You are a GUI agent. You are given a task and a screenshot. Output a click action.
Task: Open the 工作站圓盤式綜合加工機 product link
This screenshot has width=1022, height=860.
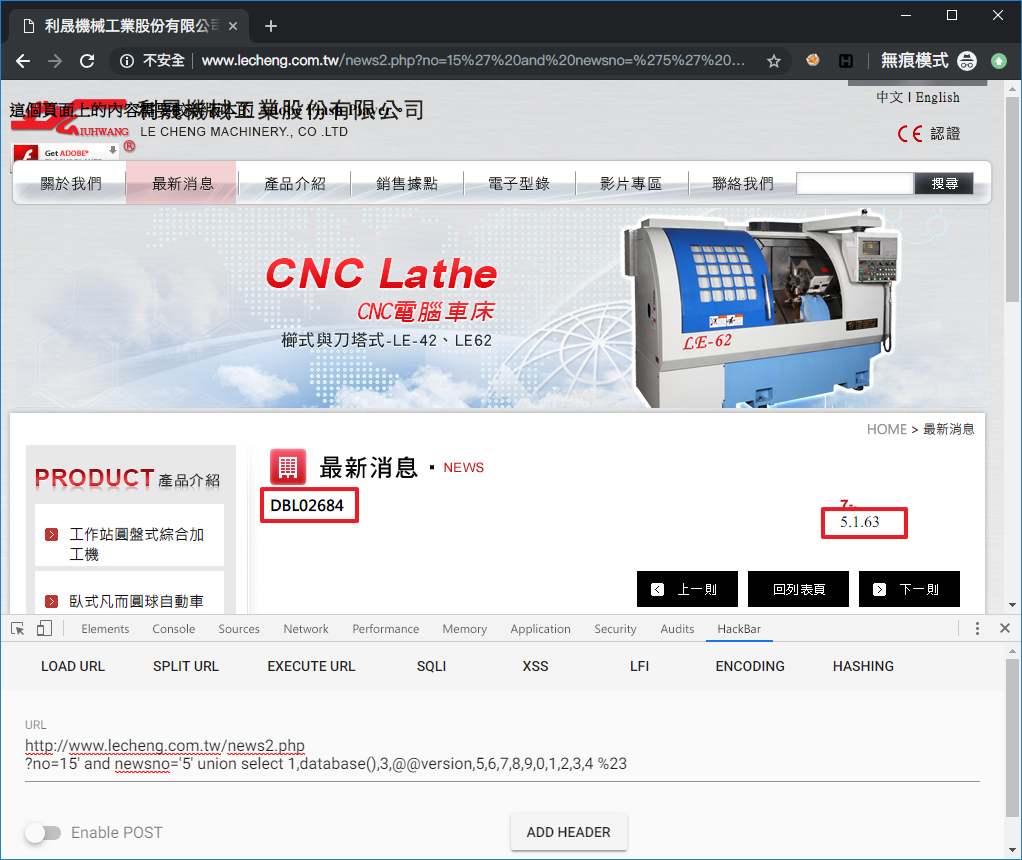pyautogui.click(x=137, y=544)
